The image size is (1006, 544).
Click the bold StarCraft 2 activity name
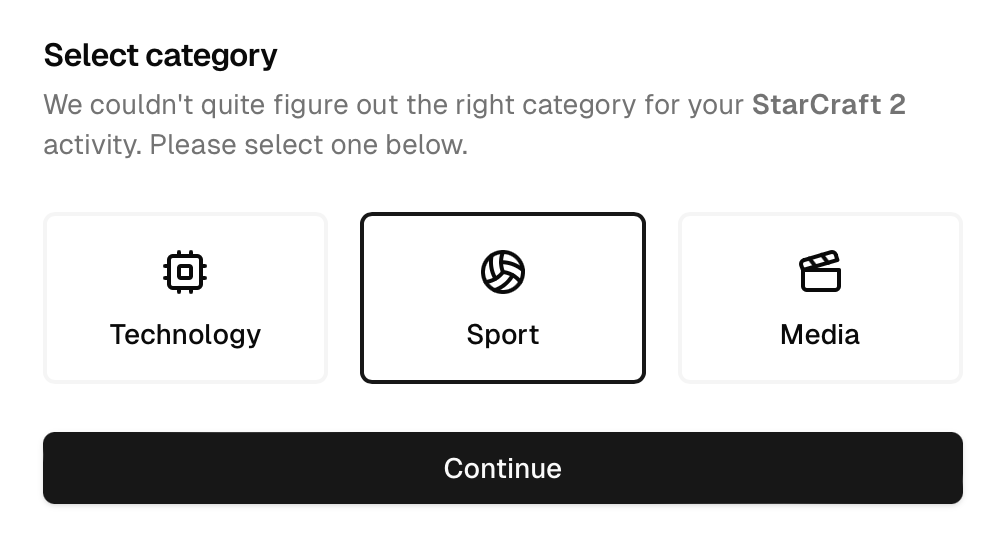point(828,105)
